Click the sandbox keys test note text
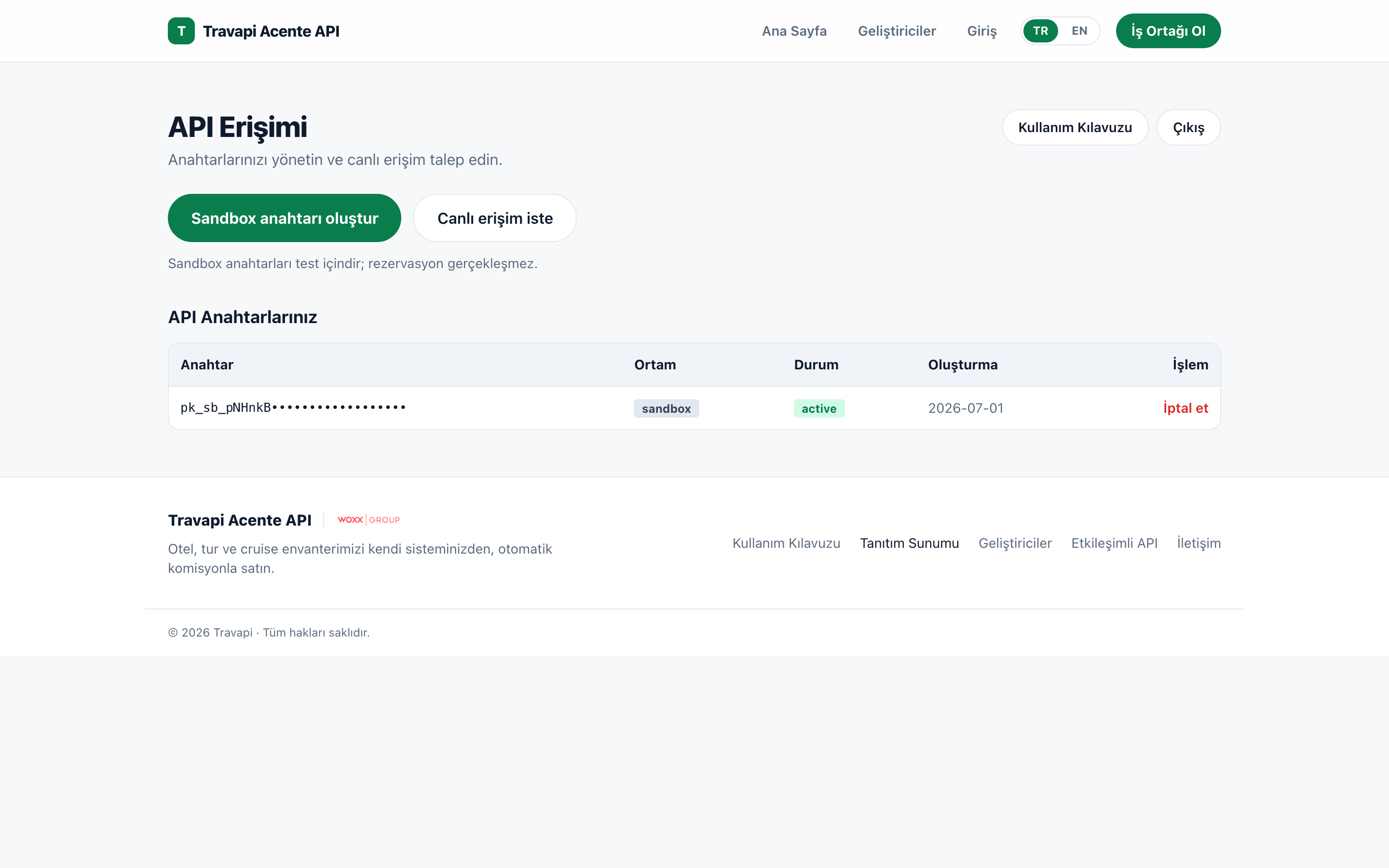The width and height of the screenshot is (1389, 868). (x=353, y=263)
